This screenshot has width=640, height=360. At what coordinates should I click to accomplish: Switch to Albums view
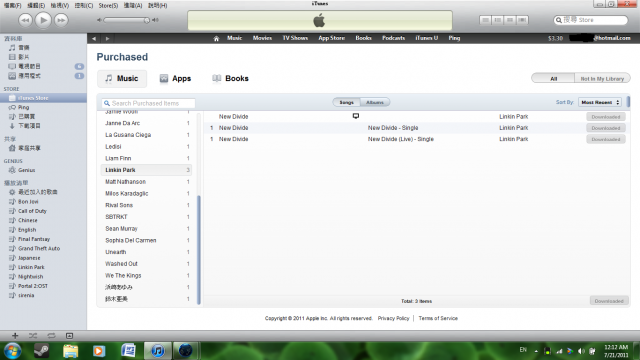[x=375, y=102]
